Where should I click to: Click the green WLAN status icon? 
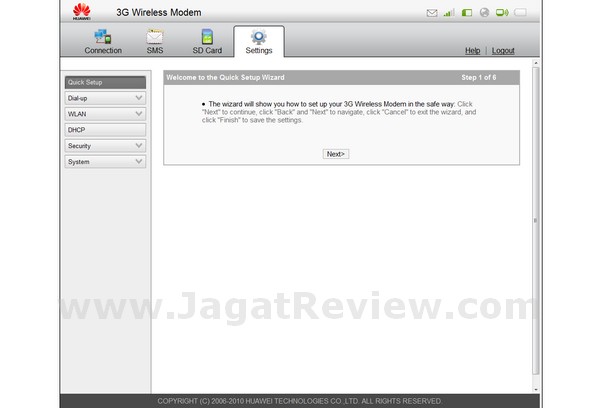tap(501, 13)
